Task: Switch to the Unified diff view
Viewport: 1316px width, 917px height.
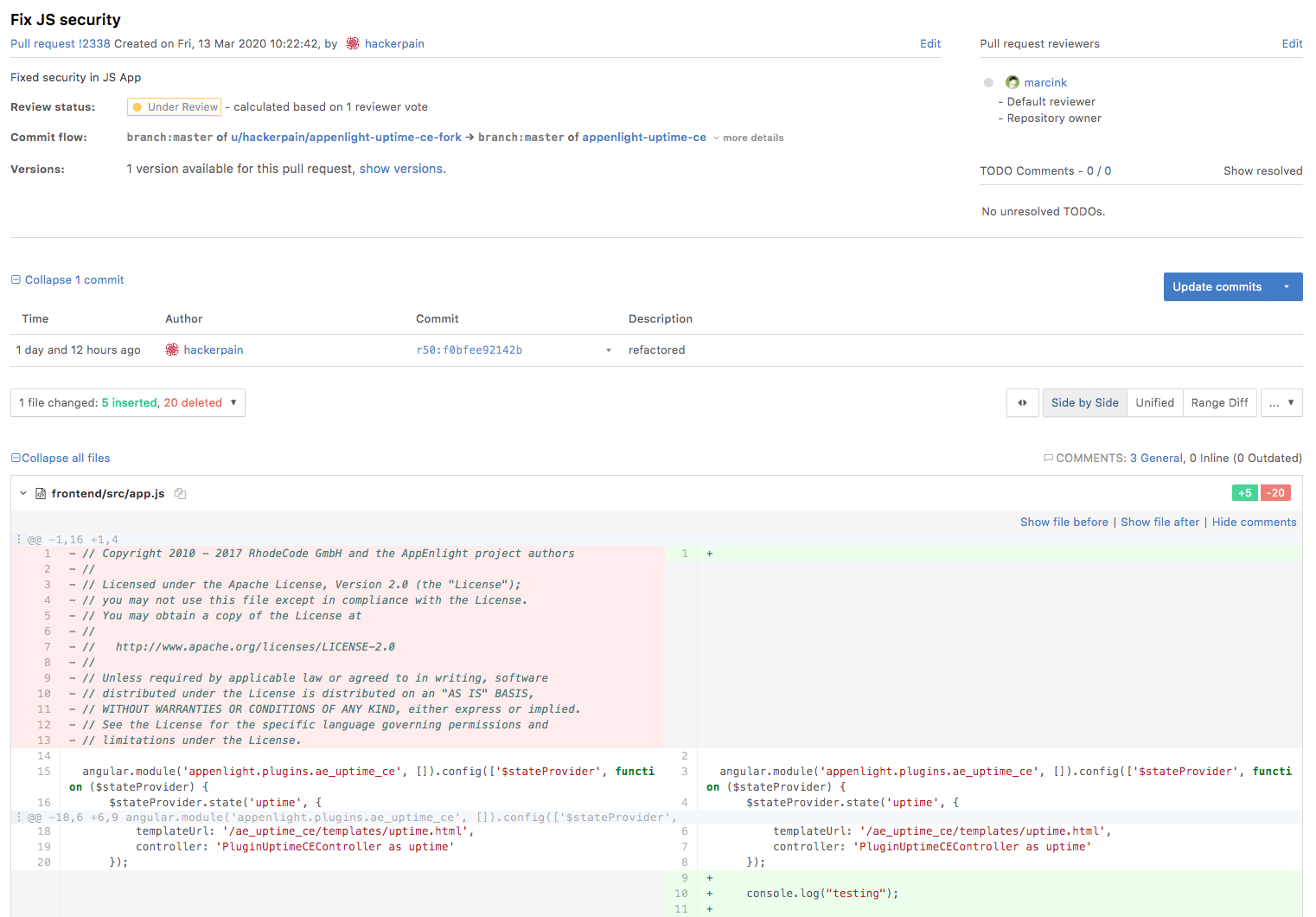Action: click(1154, 403)
